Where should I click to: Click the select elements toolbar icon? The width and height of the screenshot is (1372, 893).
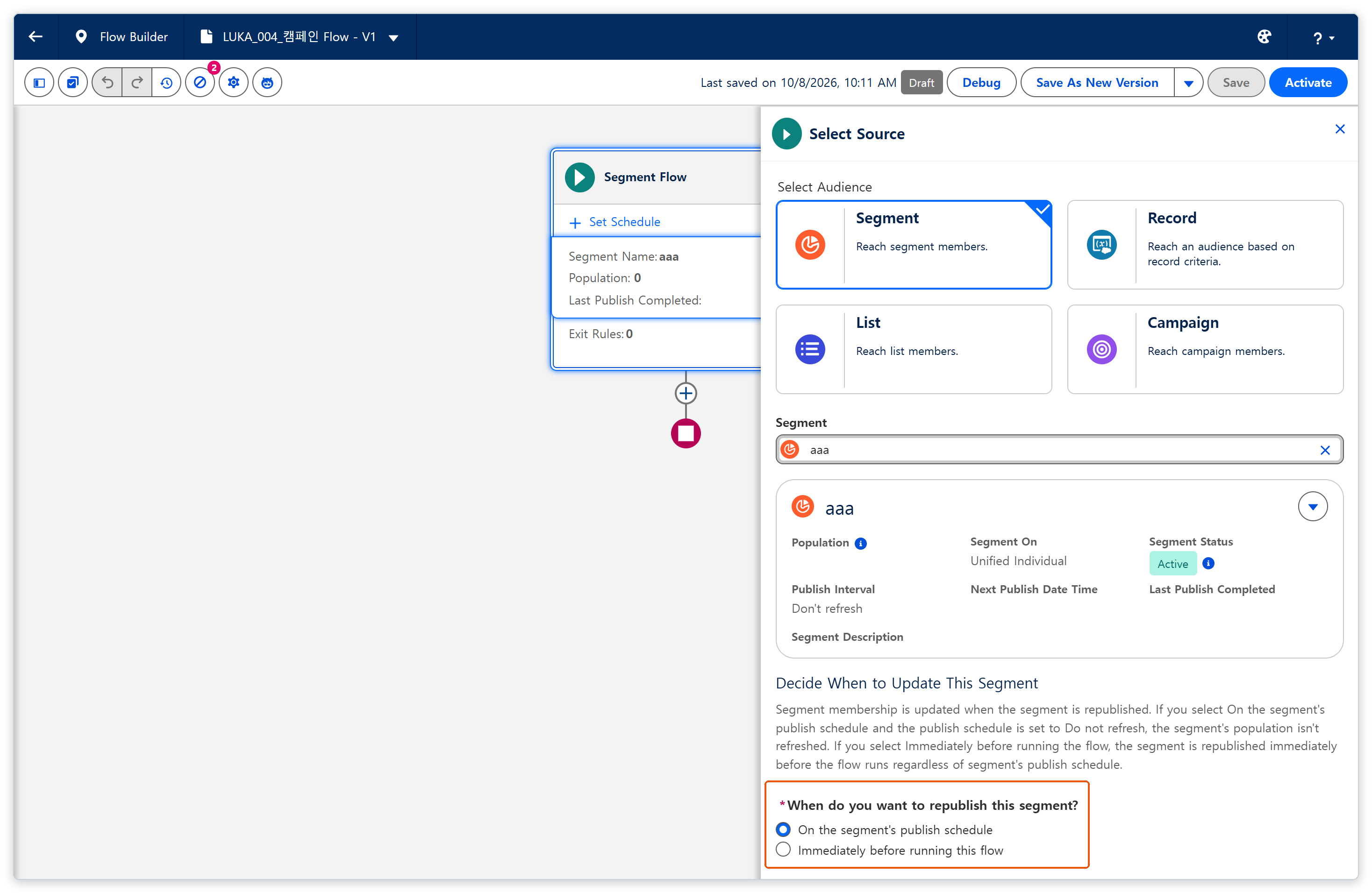pos(72,82)
